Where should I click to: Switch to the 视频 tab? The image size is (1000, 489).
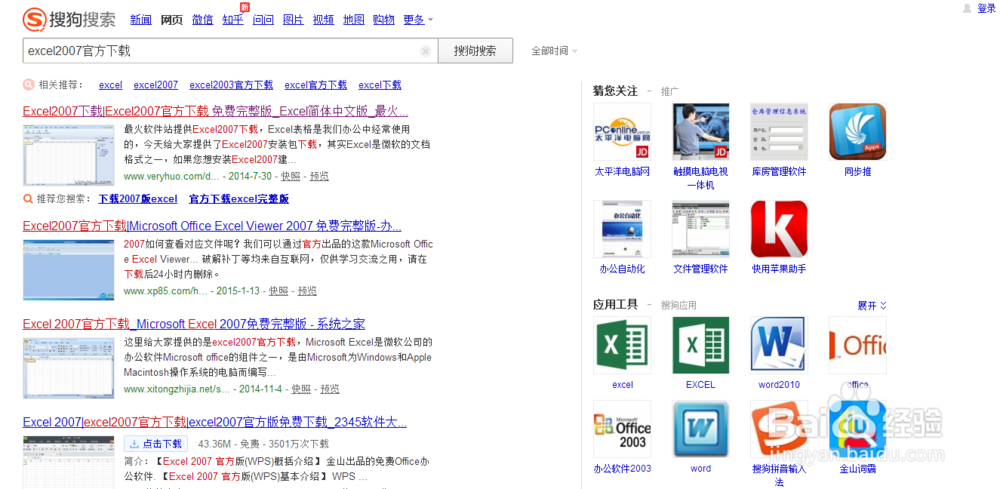pyautogui.click(x=323, y=20)
